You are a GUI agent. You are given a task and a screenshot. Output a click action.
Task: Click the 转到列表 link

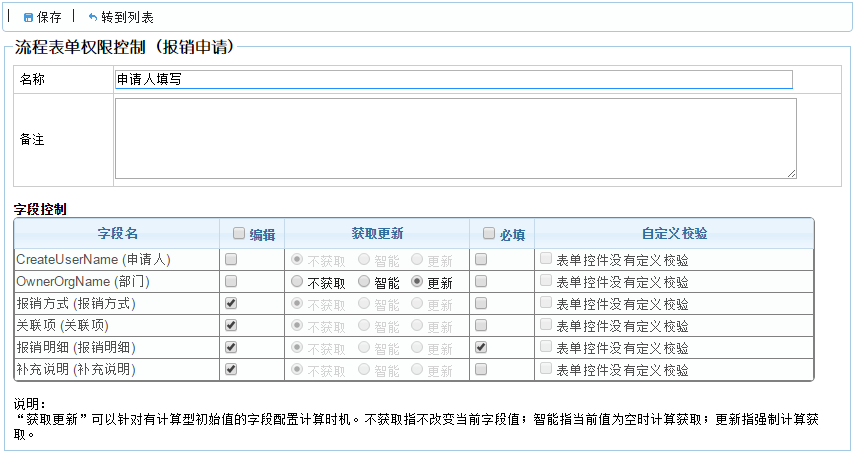point(127,18)
